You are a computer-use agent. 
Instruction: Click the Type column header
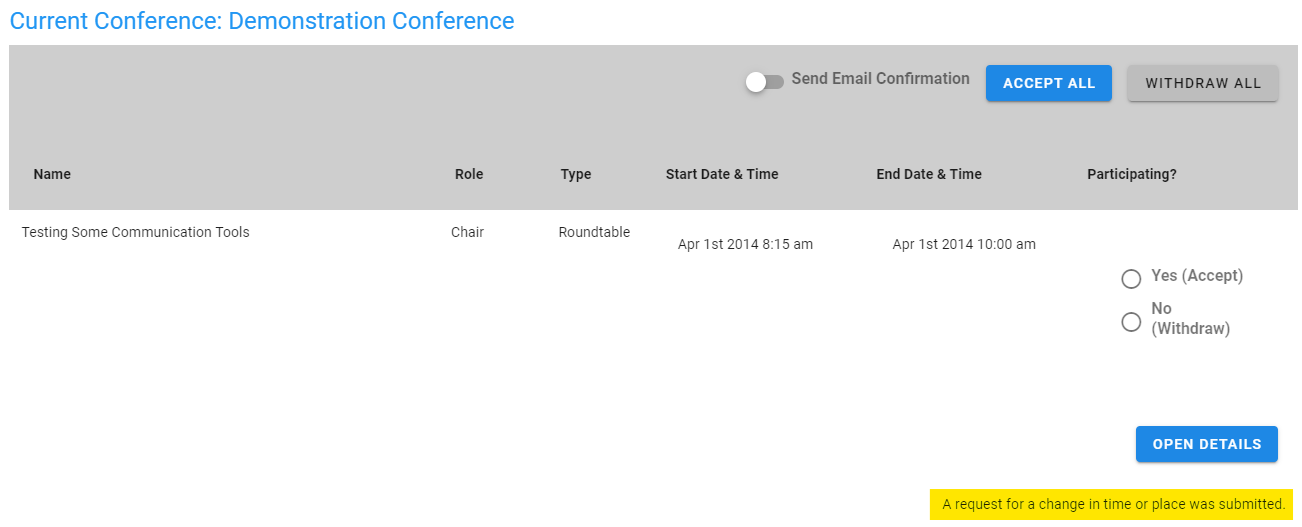(576, 174)
